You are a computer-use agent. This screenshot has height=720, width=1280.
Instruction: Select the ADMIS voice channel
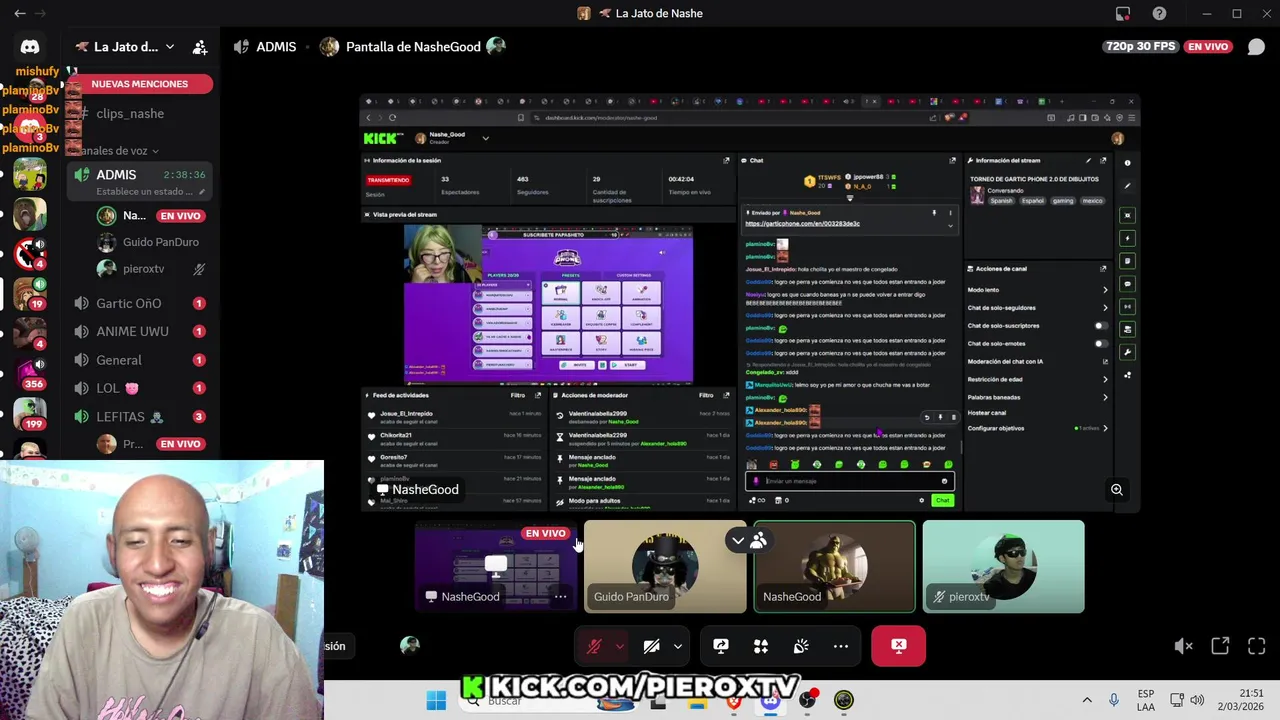click(x=140, y=182)
